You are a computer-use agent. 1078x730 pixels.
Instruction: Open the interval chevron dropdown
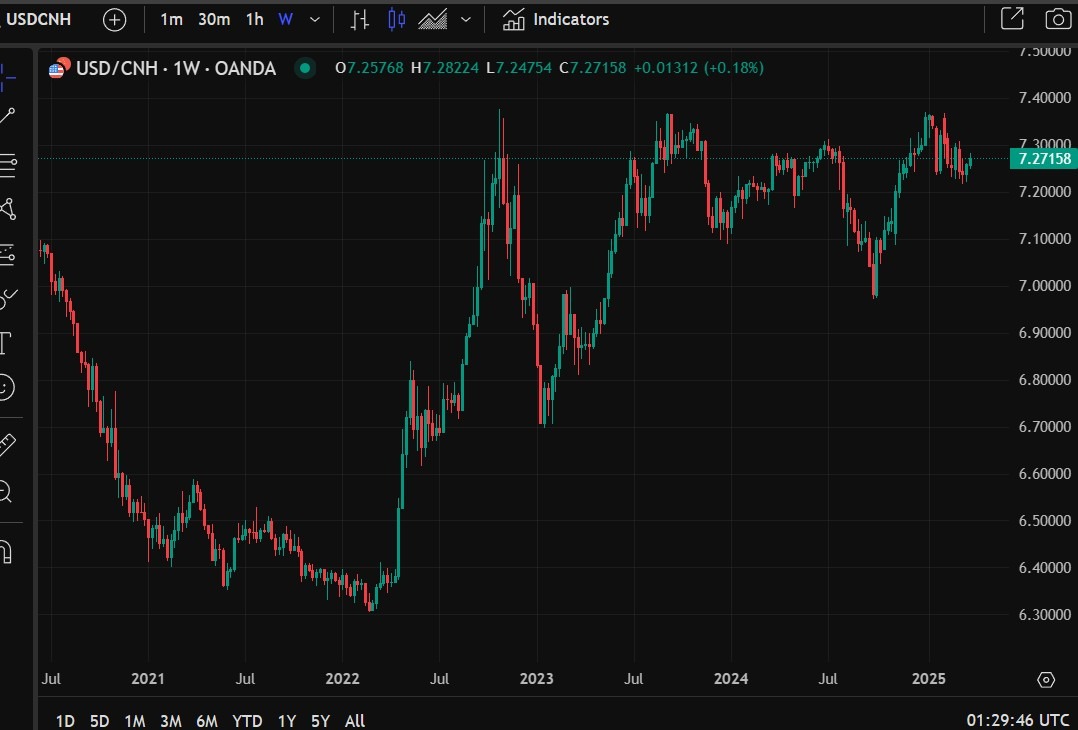pos(313,19)
